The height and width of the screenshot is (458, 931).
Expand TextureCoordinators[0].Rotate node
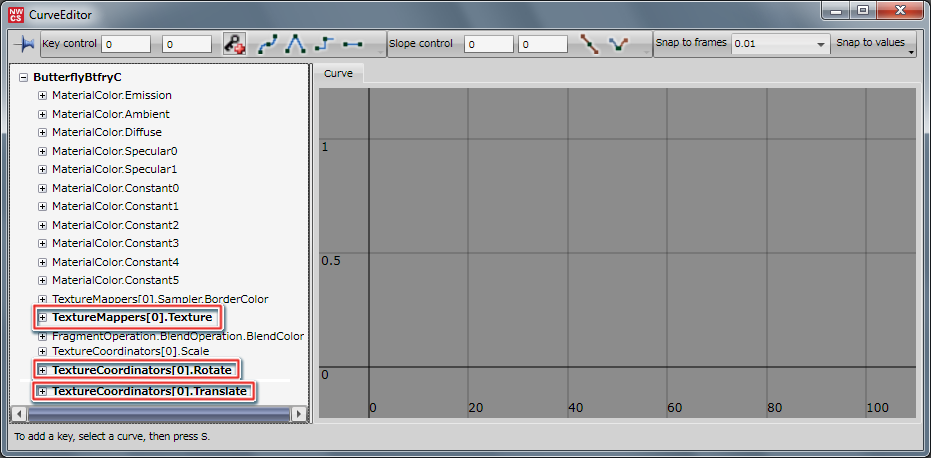click(42, 371)
